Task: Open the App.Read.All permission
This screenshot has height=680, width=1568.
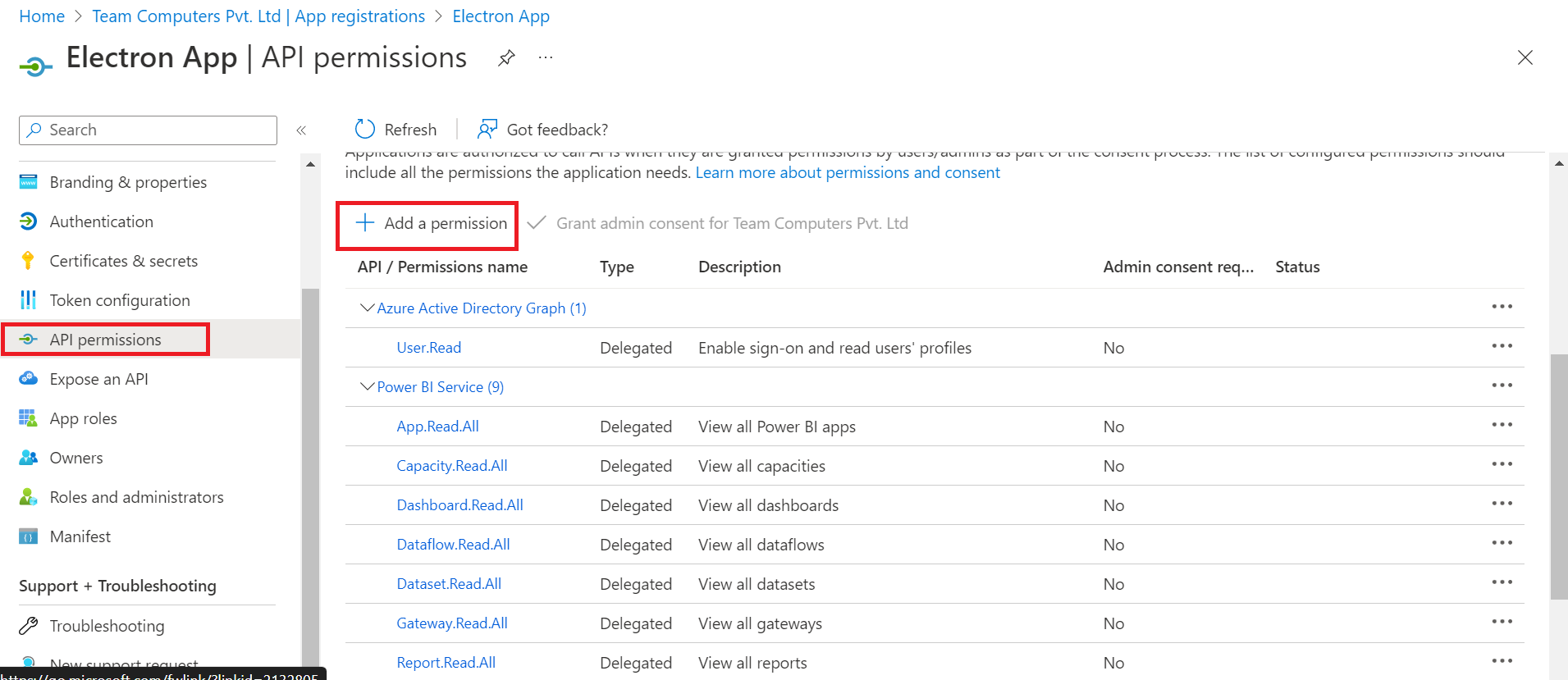Action: [438, 426]
